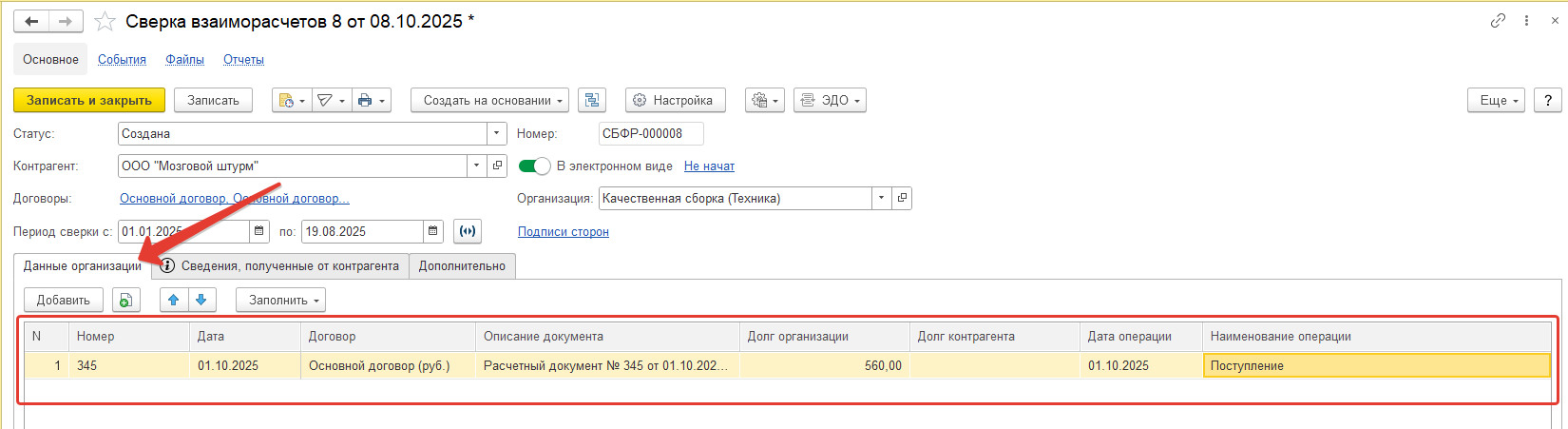Add document to favorites with star icon

pos(105,22)
